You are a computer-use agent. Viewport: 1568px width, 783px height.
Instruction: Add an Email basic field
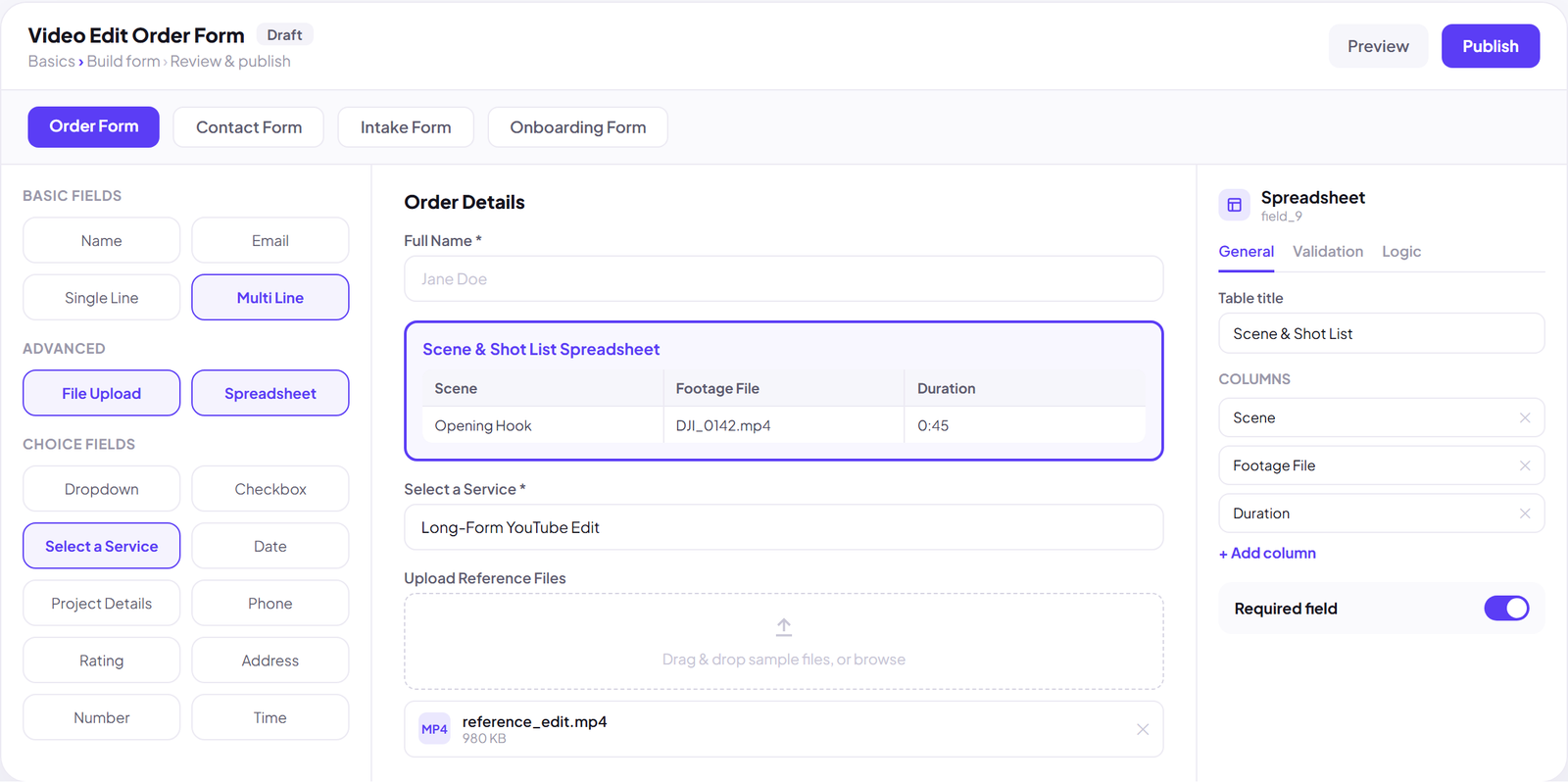[x=270, y=240]
